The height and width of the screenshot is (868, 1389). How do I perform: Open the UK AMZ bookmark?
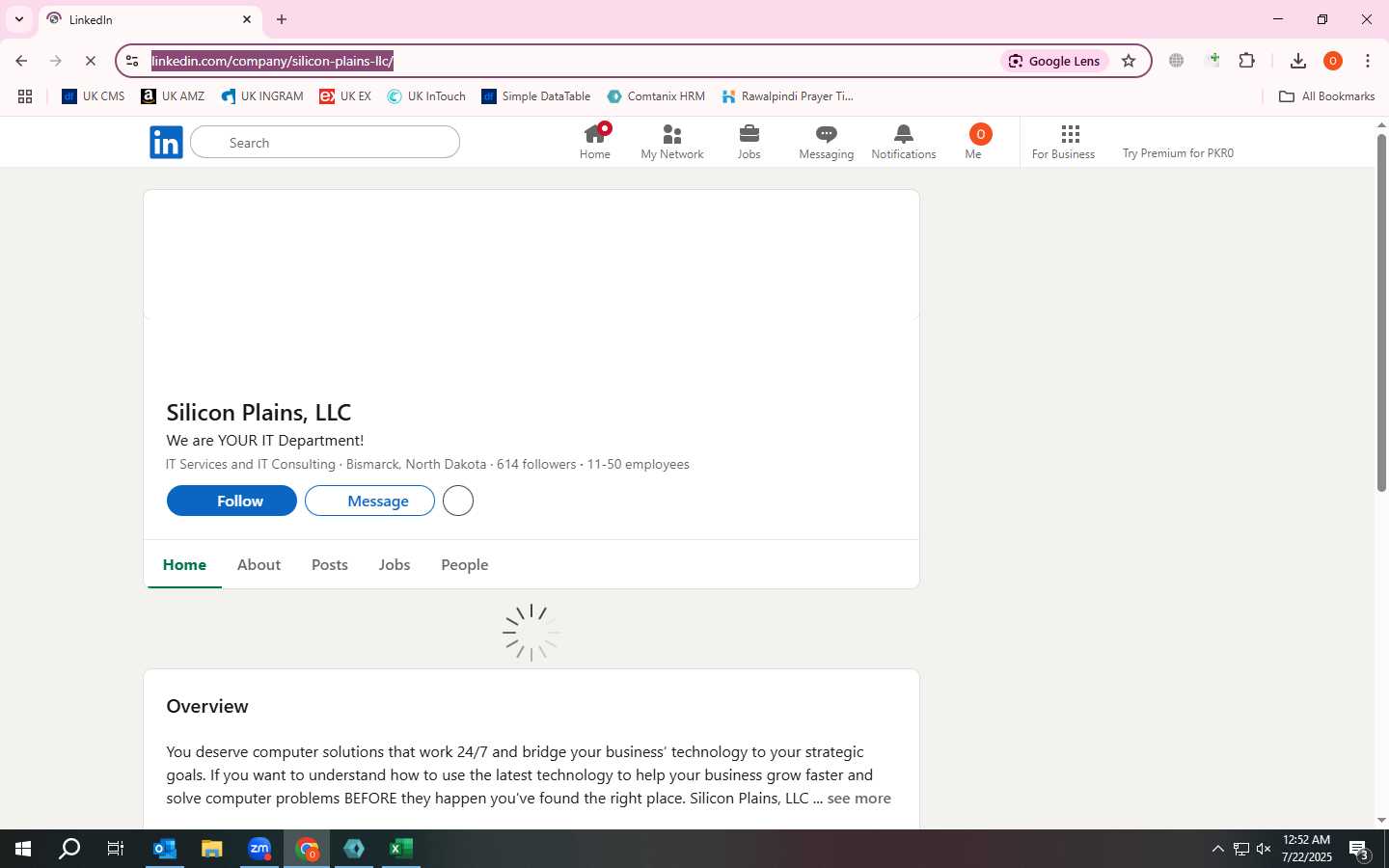pos(173,96)
